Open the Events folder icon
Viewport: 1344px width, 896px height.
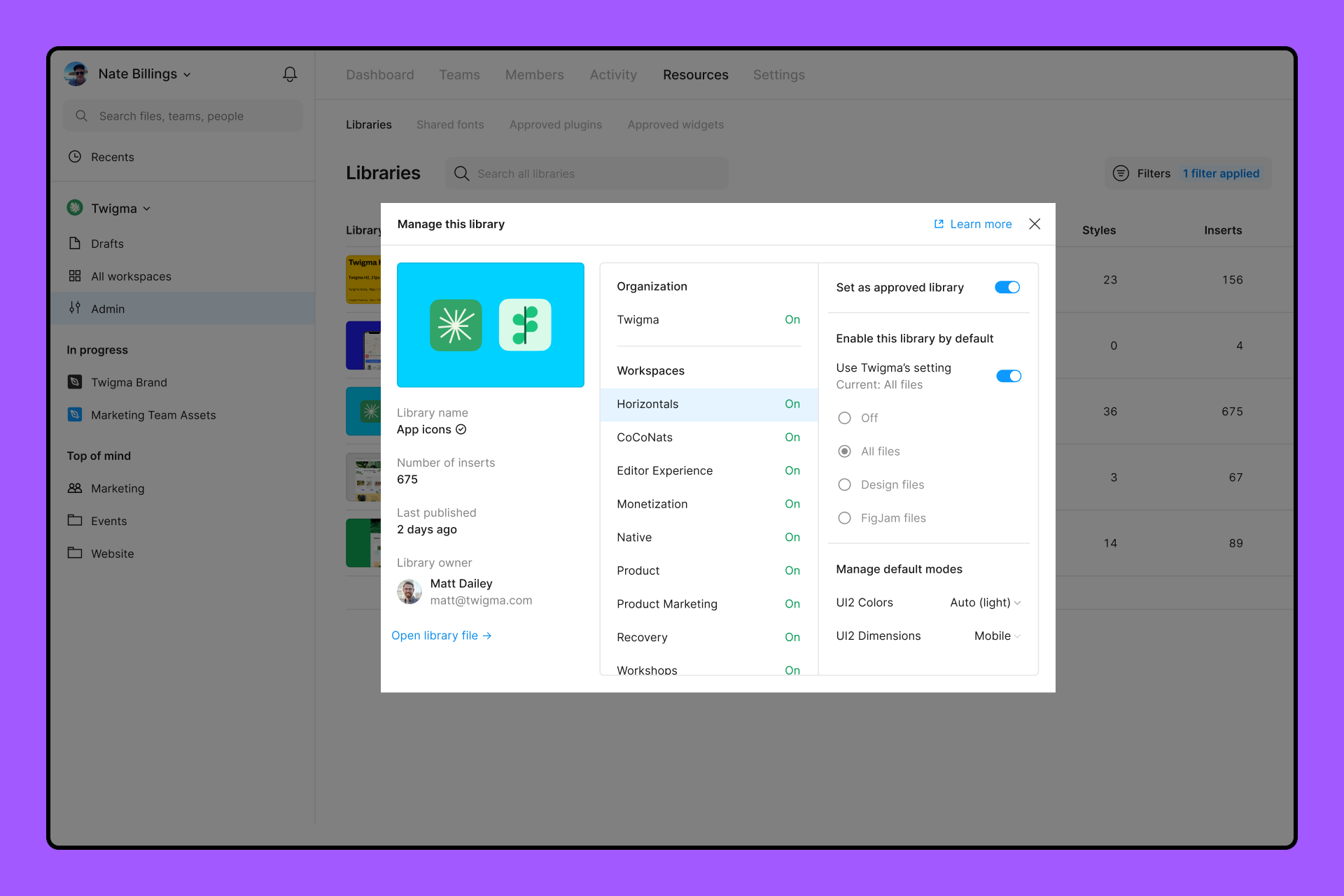click(75, 520)
